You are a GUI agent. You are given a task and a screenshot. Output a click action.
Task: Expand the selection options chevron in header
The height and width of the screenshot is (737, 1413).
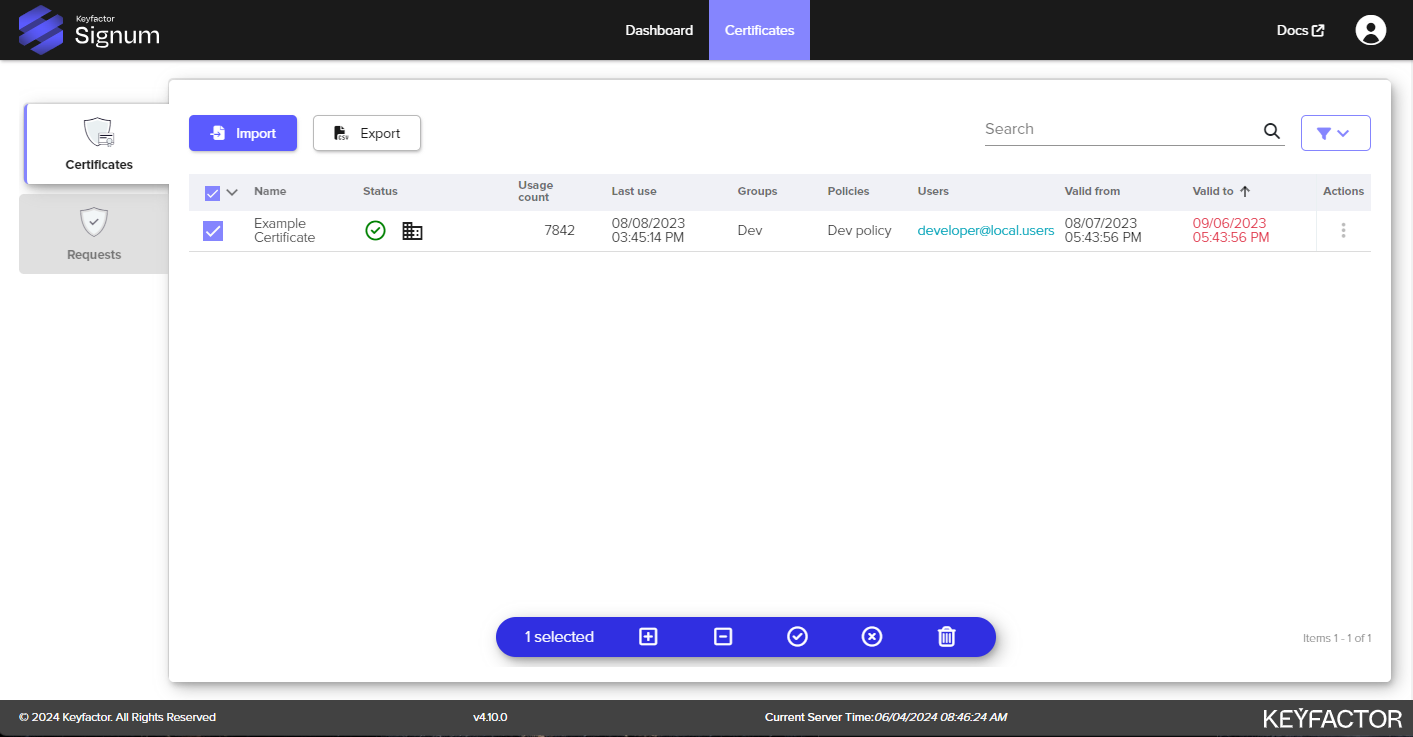[x=233, y=193]
